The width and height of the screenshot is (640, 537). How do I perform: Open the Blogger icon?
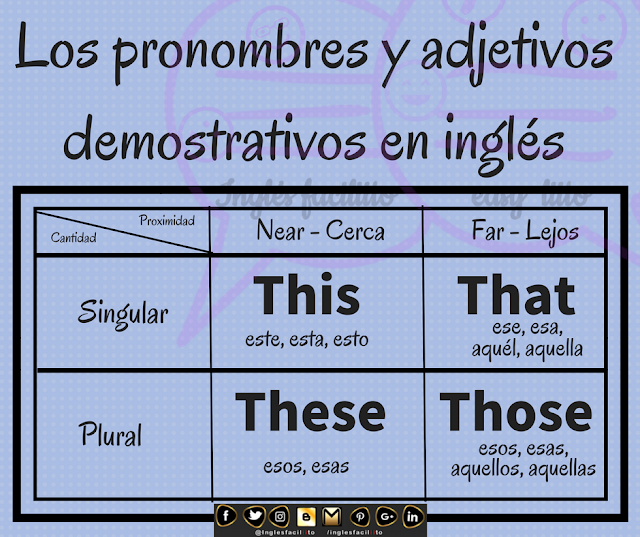click(x=306, y=517)
